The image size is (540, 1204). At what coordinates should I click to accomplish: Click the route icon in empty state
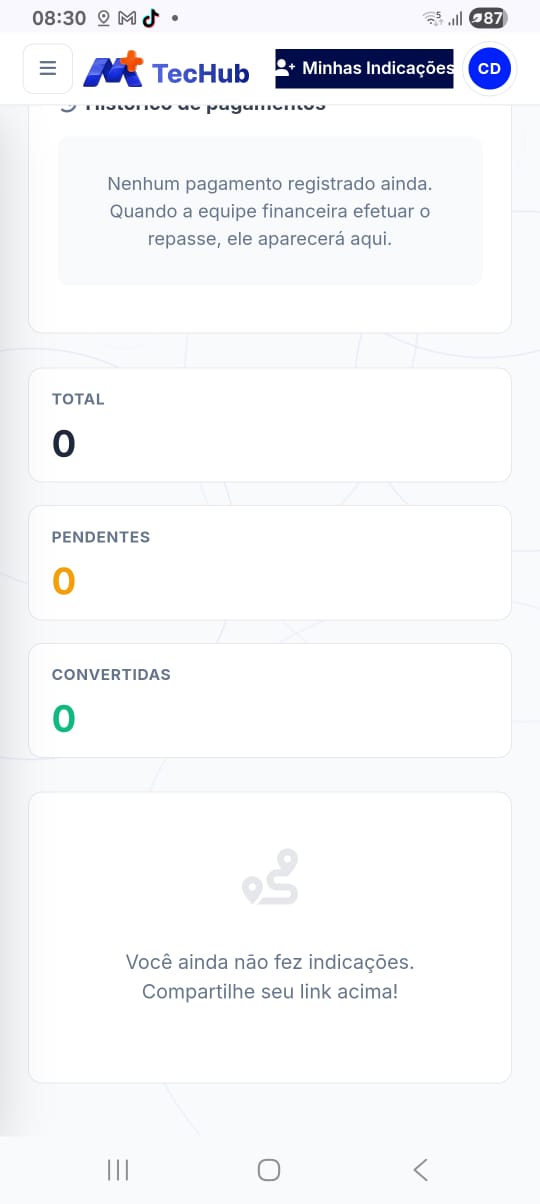[x=270, y=877]
